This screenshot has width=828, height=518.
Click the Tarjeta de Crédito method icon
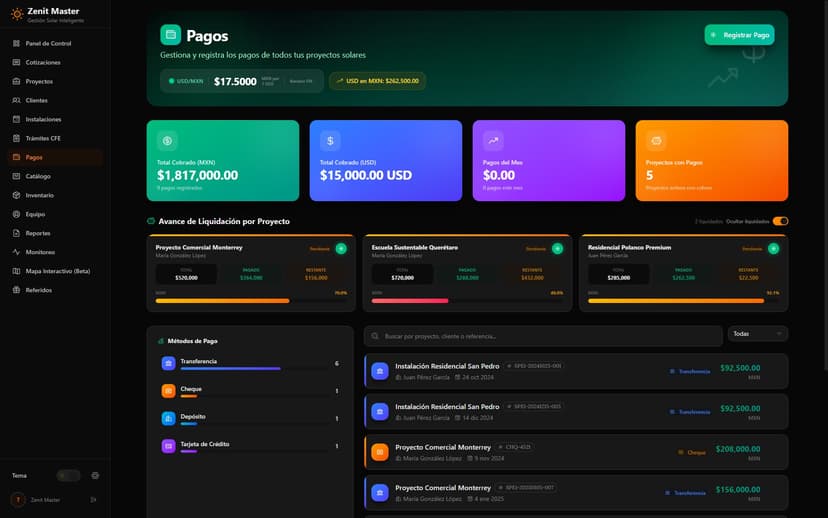168,446
